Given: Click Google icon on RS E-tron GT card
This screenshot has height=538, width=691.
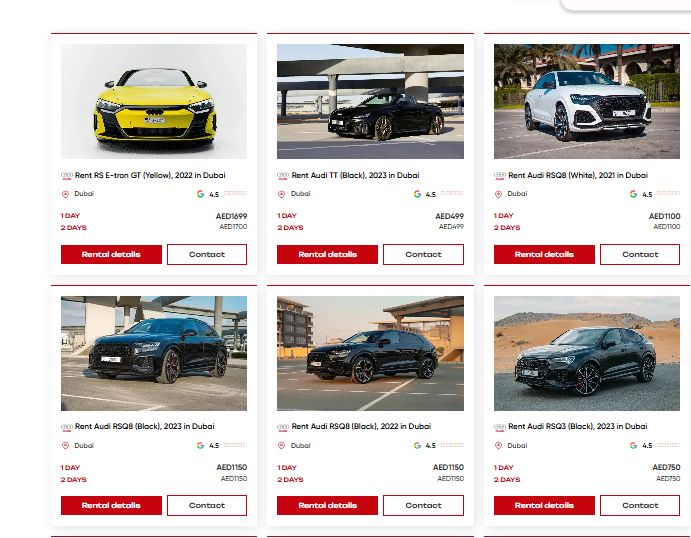Looking at the screenshot, I should click(200, 194).
